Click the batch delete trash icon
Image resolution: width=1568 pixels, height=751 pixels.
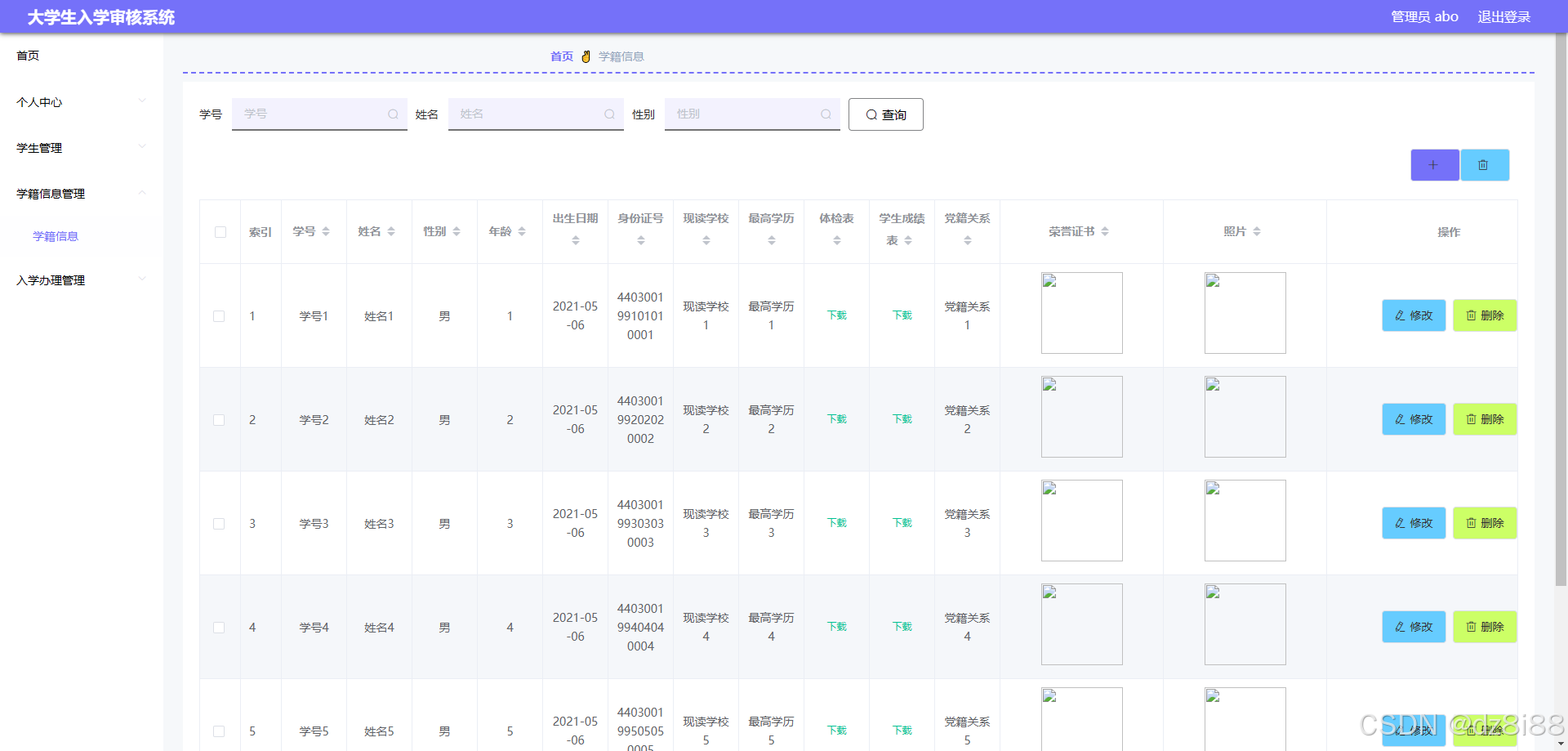click(x=1485, y=164)
